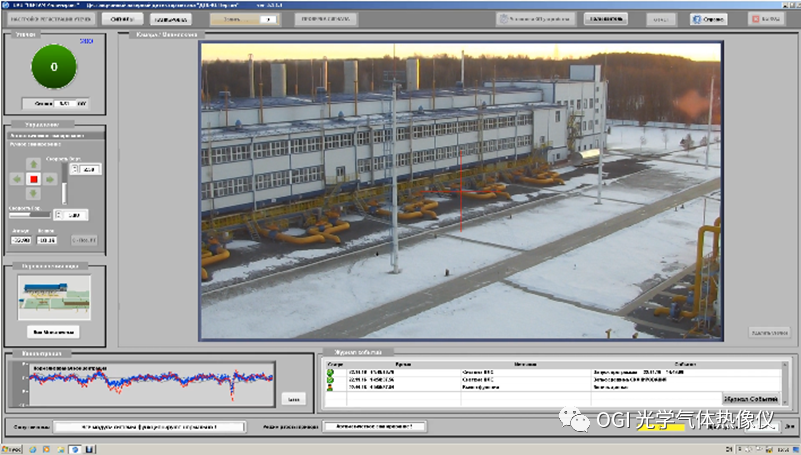801x455 pixels.
Task: Click the elevation angle field showing -10.16
Action: tap(46, 240)
